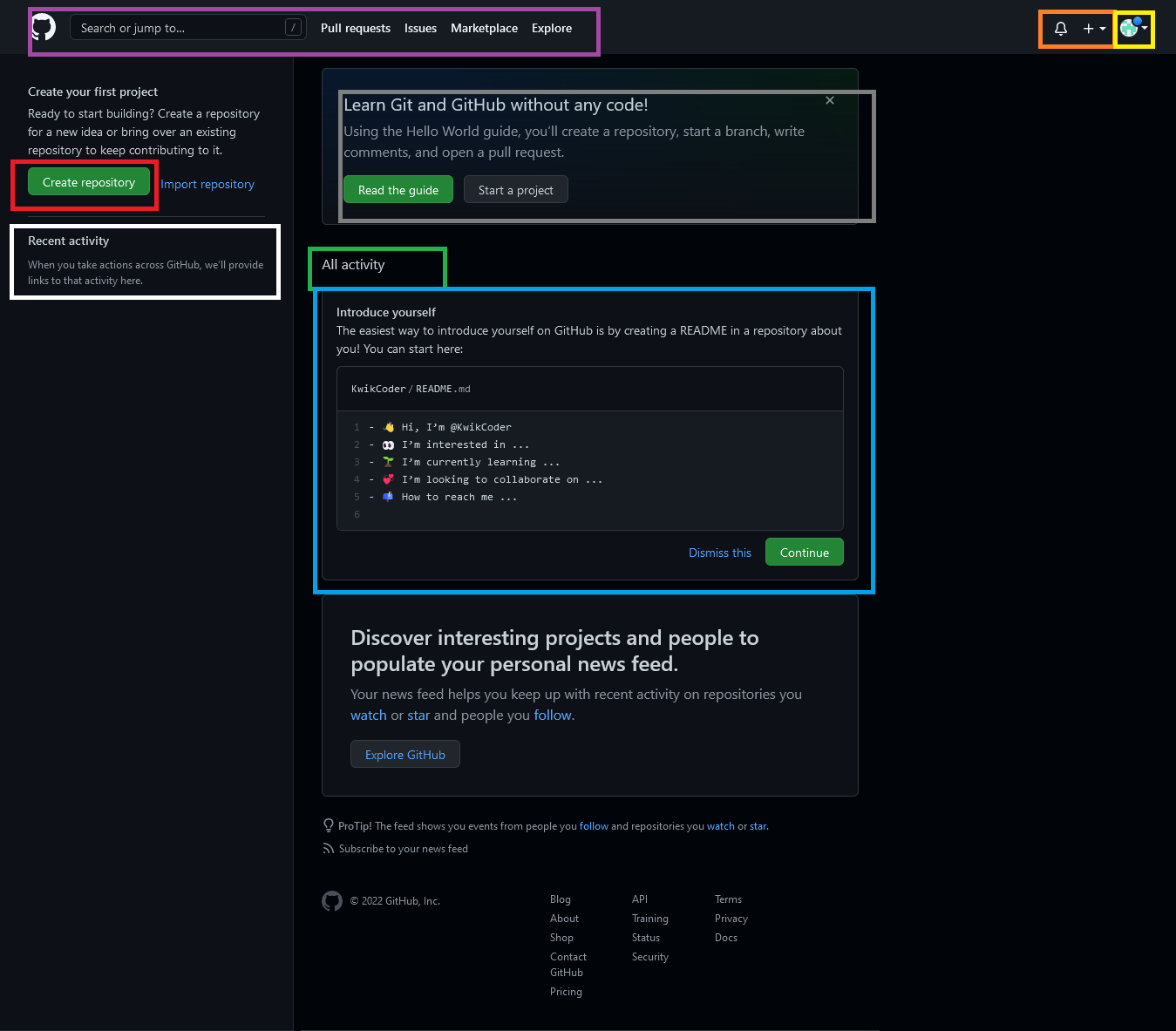Open the About footer link

pos(564,919)
